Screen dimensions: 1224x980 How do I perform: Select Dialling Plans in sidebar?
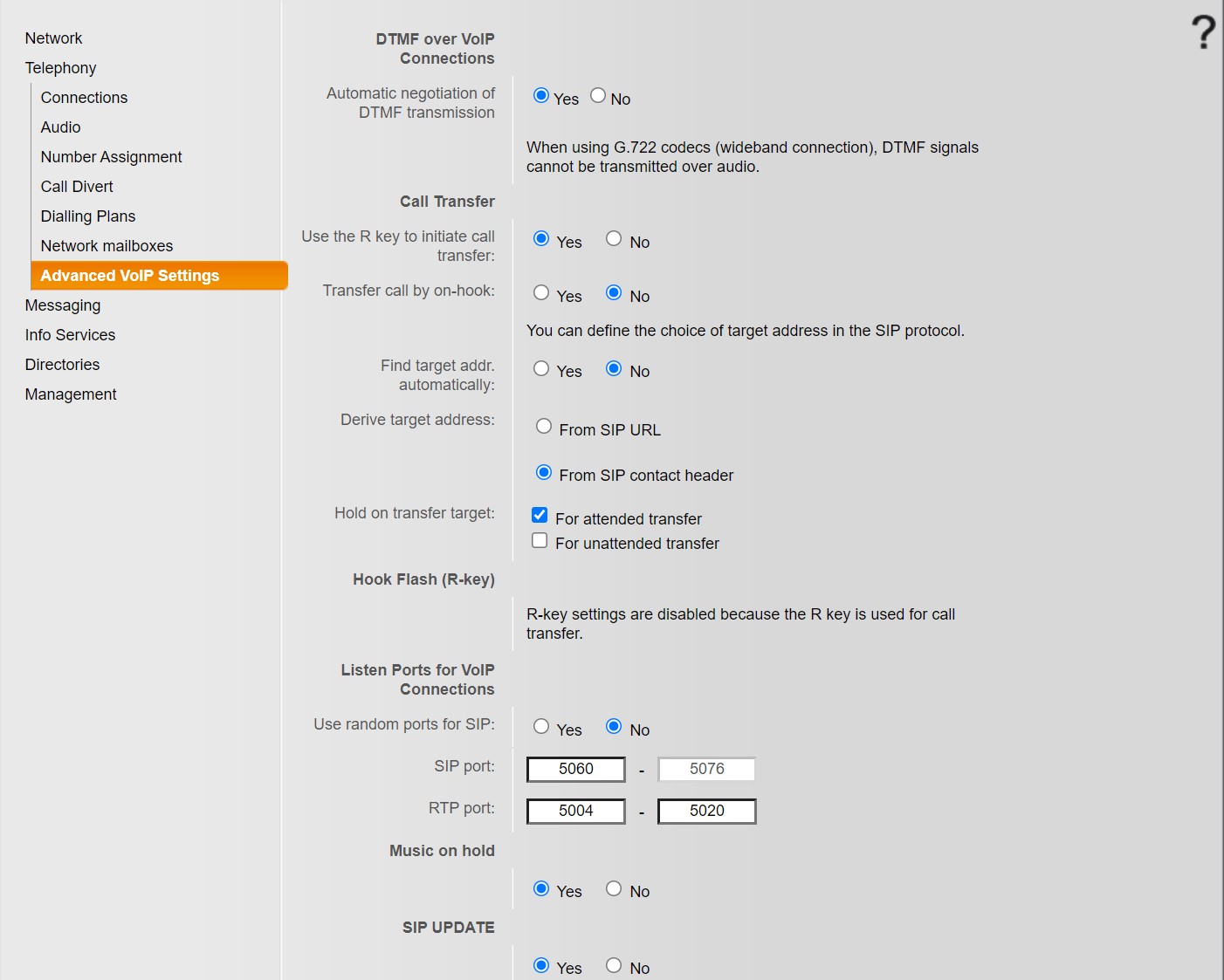(x=88, y=216)
